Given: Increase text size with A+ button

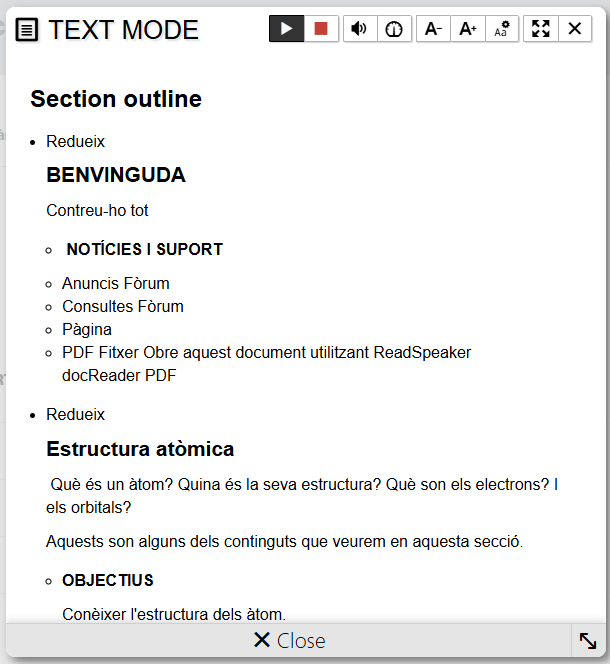Looking at the screenshot, I should (x=468, y=29).
